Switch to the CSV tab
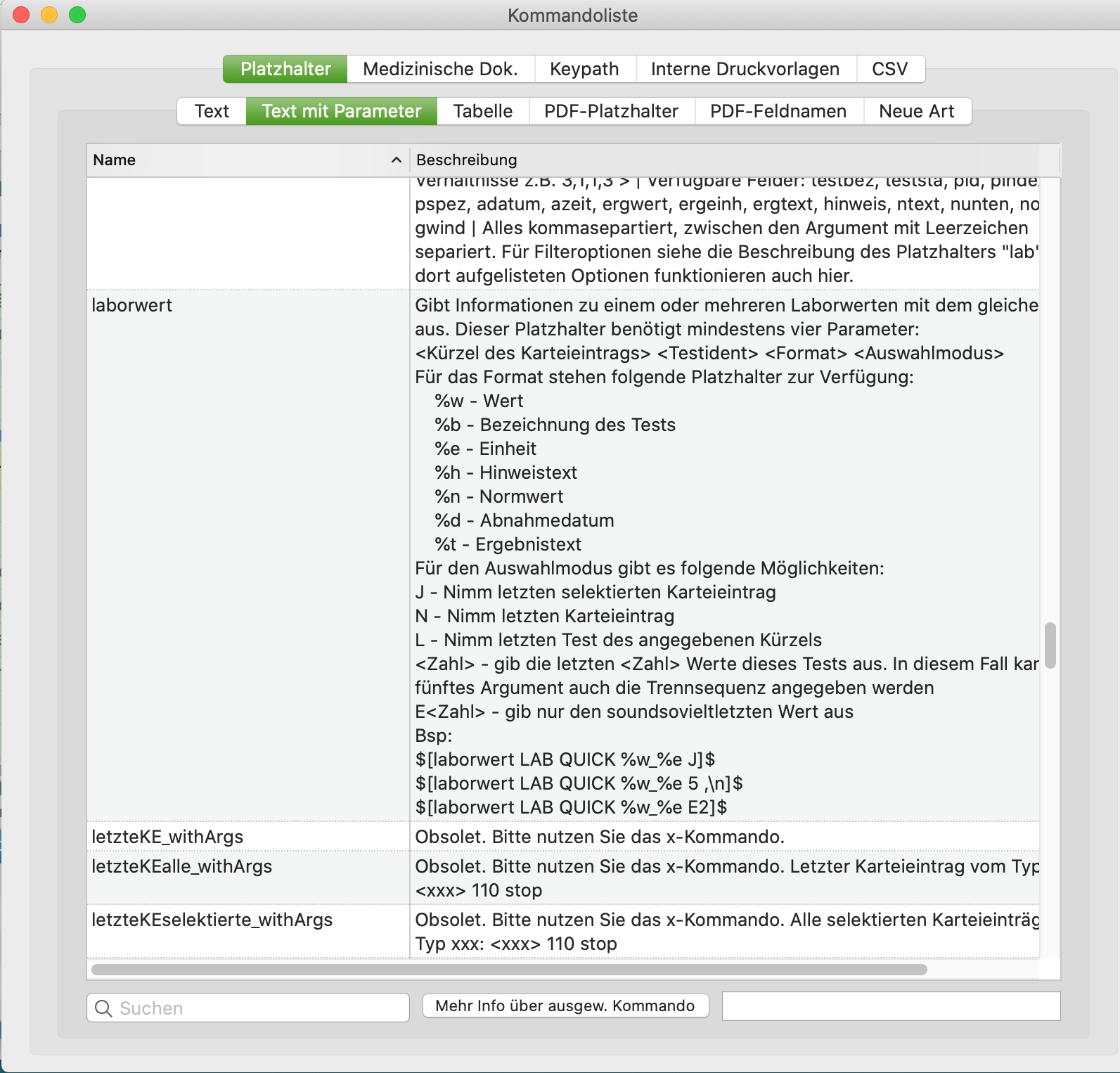 890,69
